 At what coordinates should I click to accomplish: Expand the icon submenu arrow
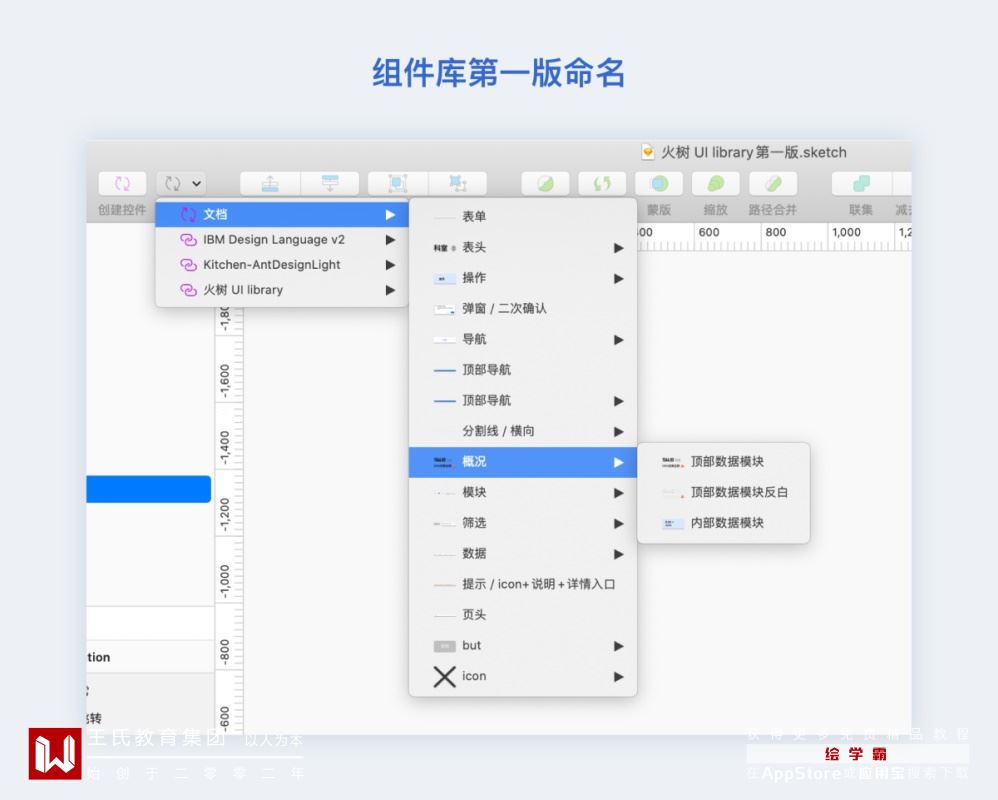619,677
